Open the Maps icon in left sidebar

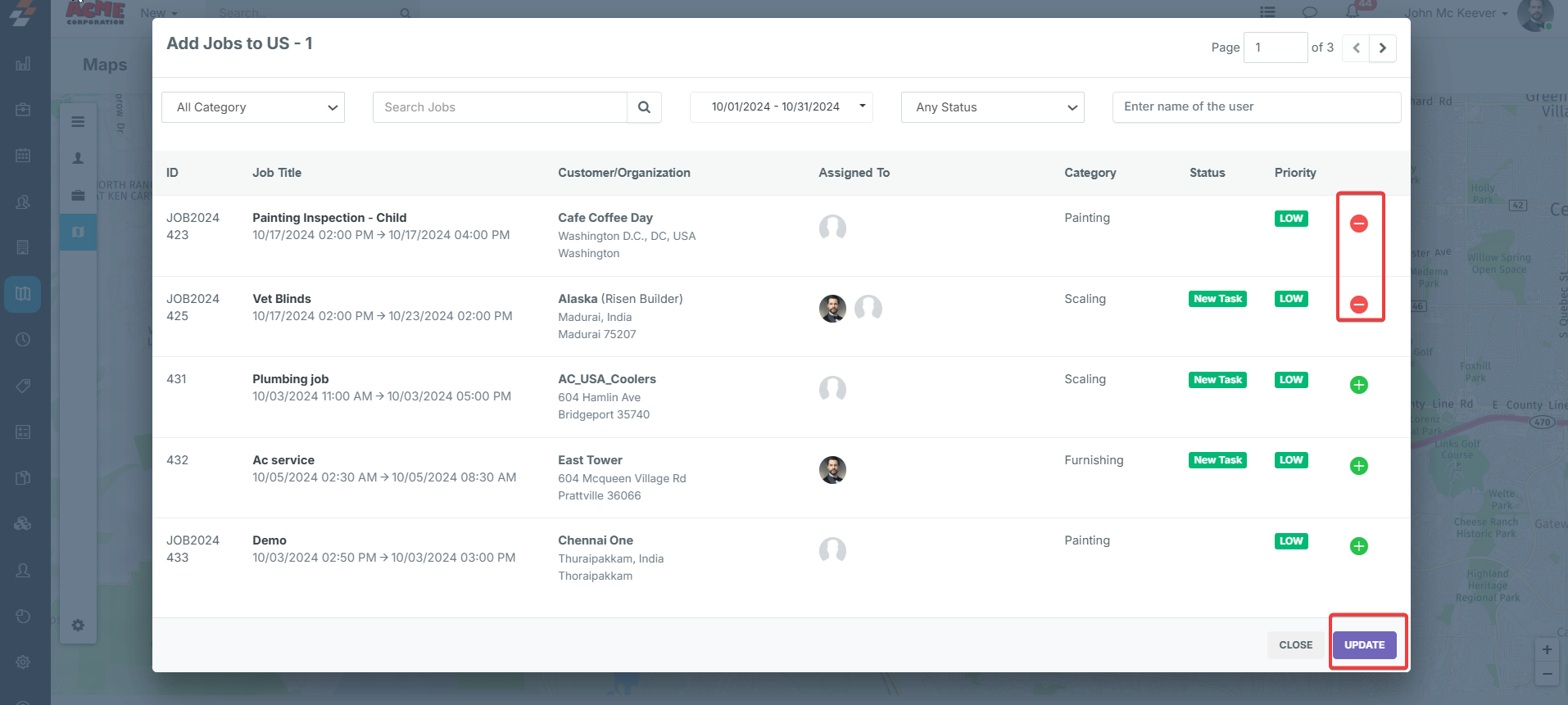tap(23, 294)
